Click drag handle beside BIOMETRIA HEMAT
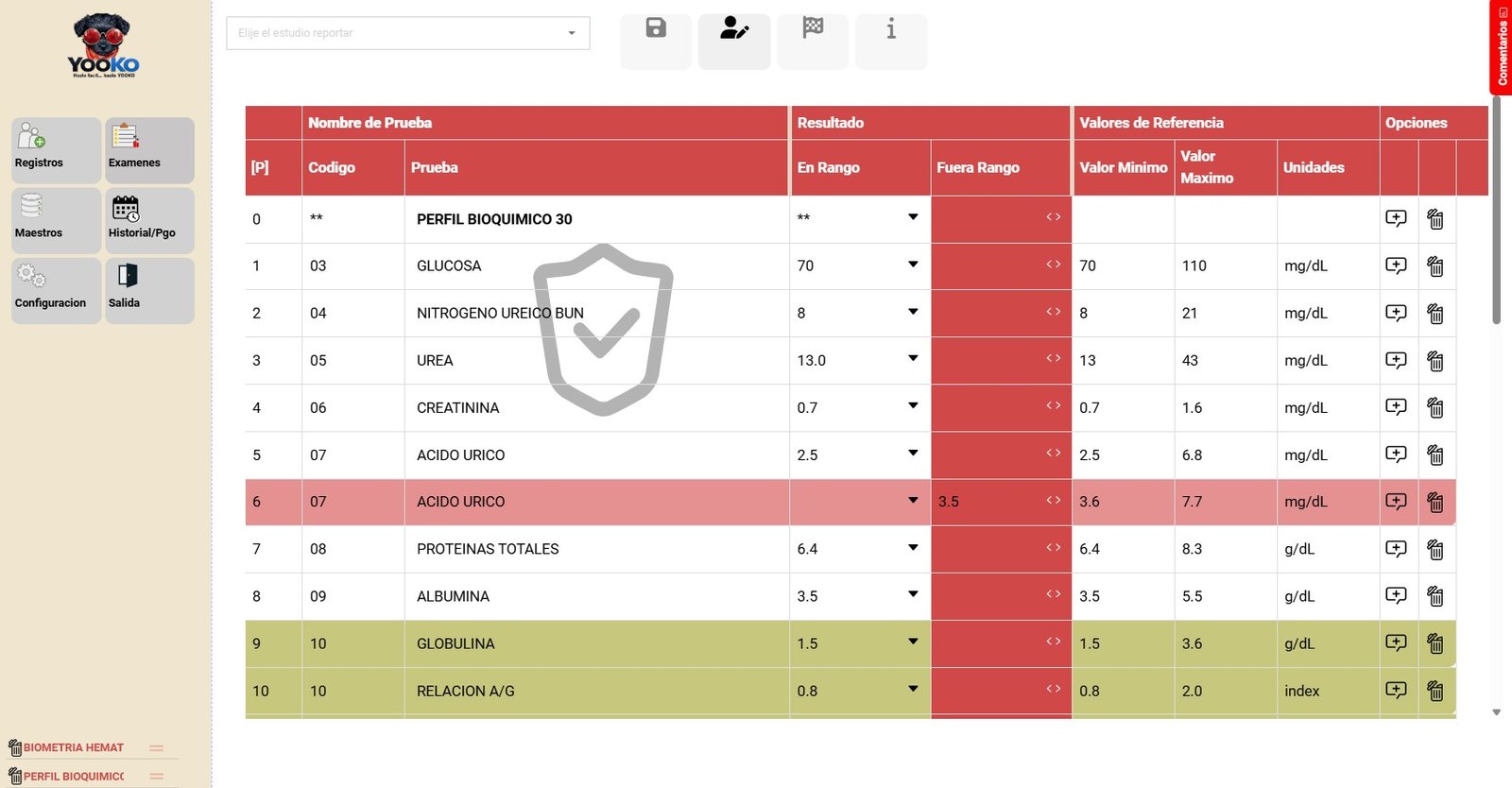This screenshot has width=1512, height=788. coord(157,748)
